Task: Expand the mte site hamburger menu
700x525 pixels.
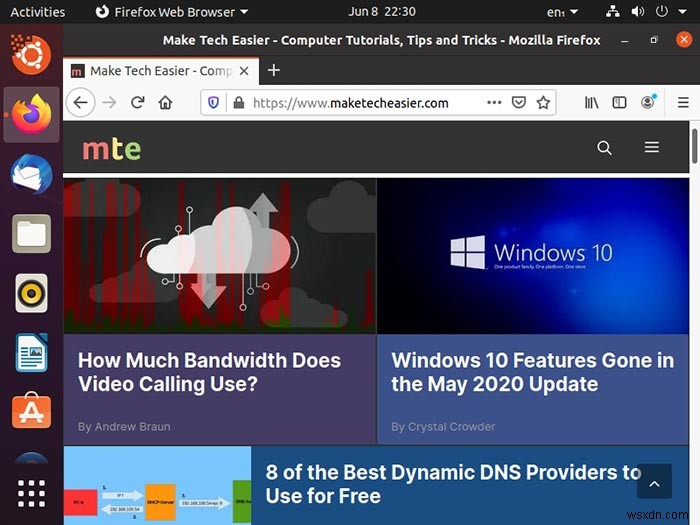Action: tap(651, 147)
